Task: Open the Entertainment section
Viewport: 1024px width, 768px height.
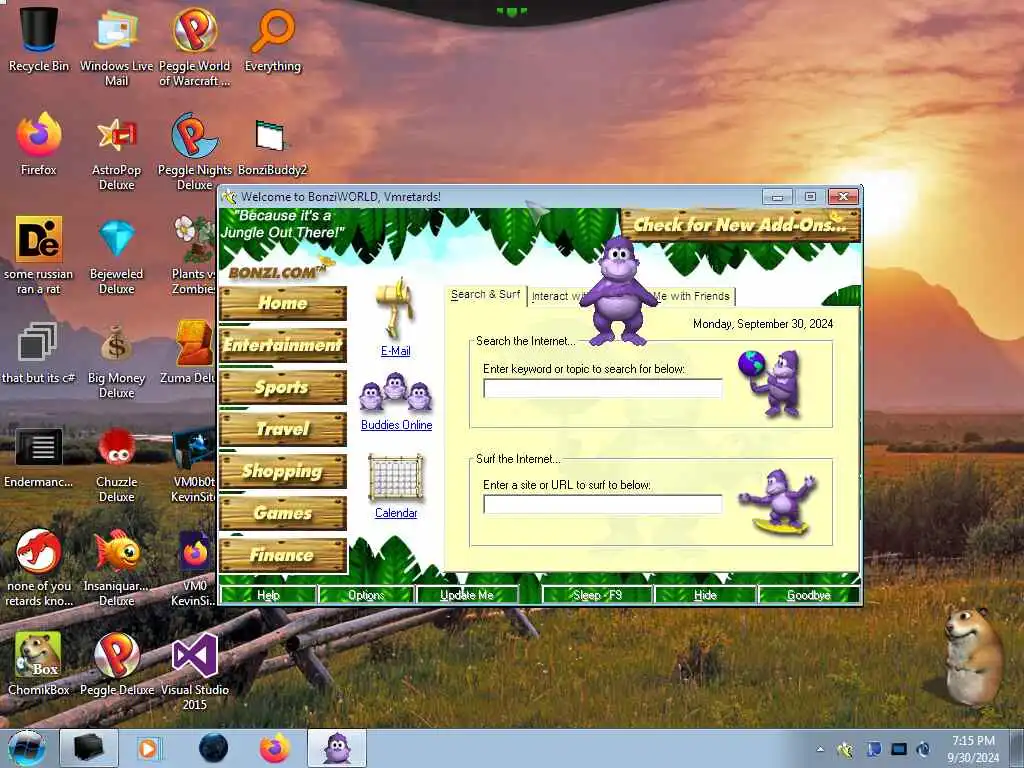Action: click(x=283, y=345)
